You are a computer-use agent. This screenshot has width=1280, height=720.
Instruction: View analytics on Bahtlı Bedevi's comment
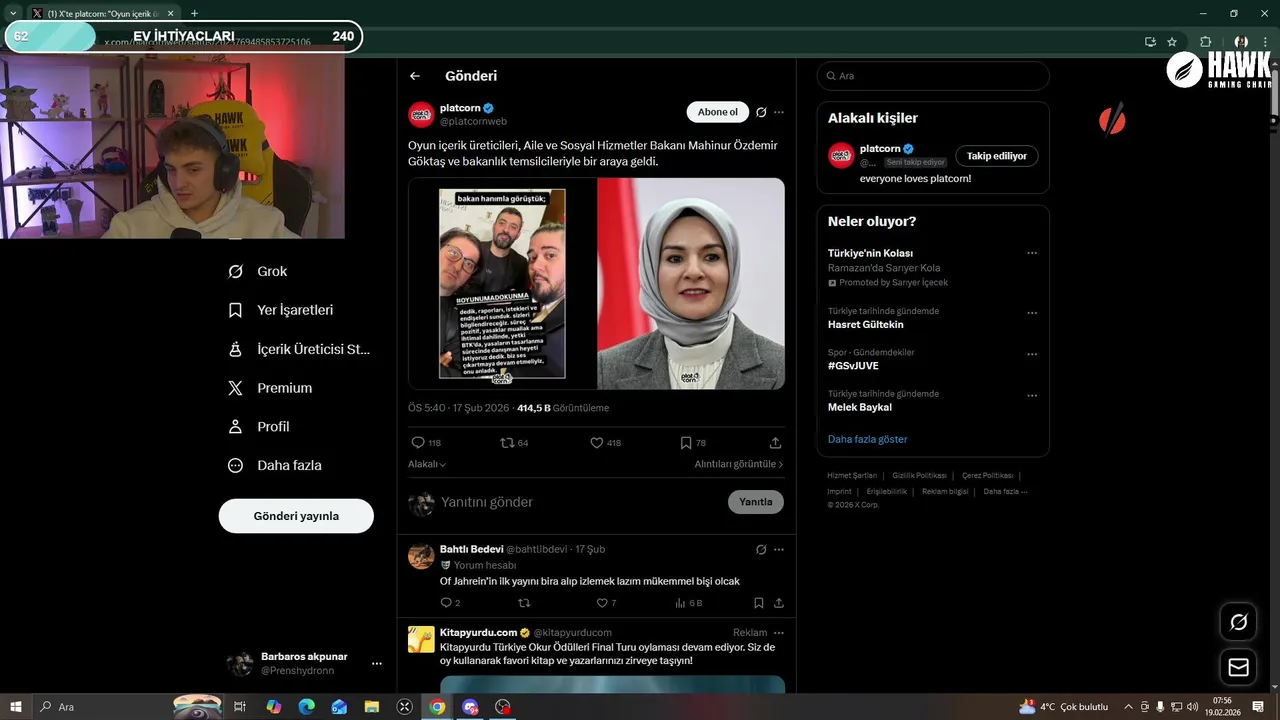[680, 603]
